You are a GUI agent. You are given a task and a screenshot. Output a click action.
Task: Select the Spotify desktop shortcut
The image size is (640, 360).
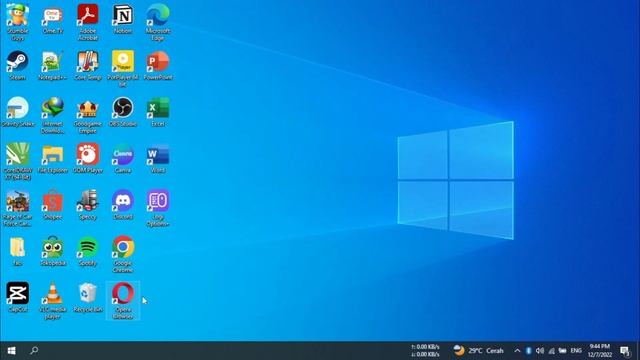[x=88, y=251]
